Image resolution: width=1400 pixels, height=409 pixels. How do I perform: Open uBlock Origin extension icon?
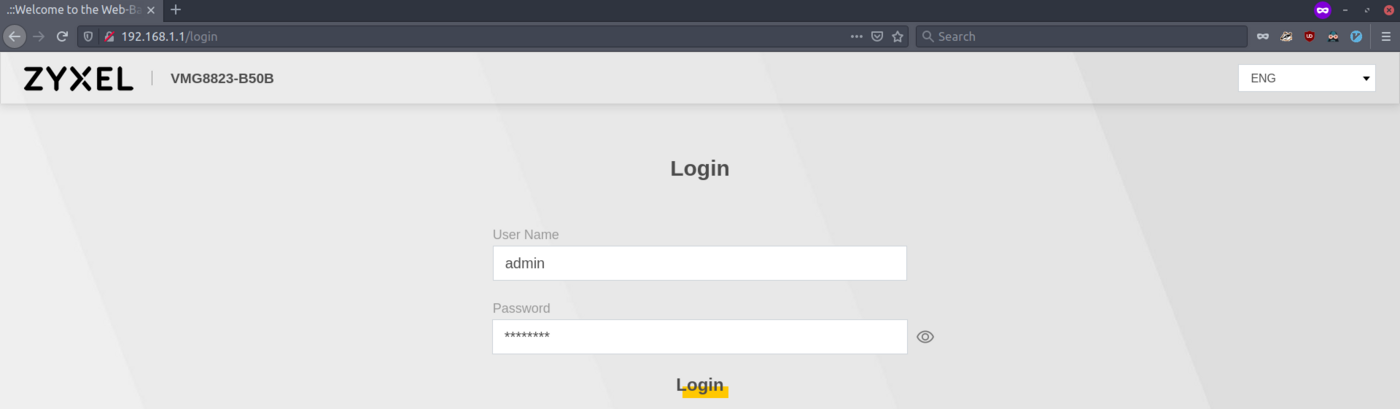[x=1310, y=36]
